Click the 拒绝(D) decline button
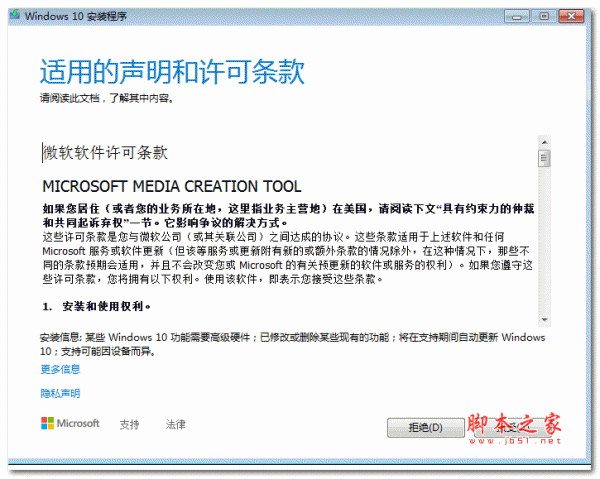The height and width of the screenshot is (479, 600). click(426, 427)
